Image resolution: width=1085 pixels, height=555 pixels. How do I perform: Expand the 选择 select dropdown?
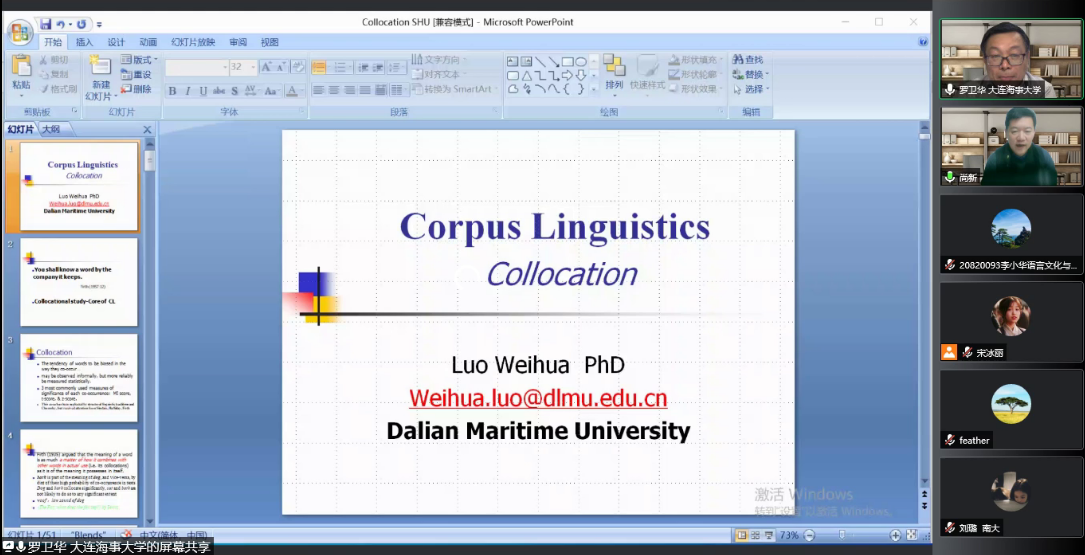[x=752, y=89]
